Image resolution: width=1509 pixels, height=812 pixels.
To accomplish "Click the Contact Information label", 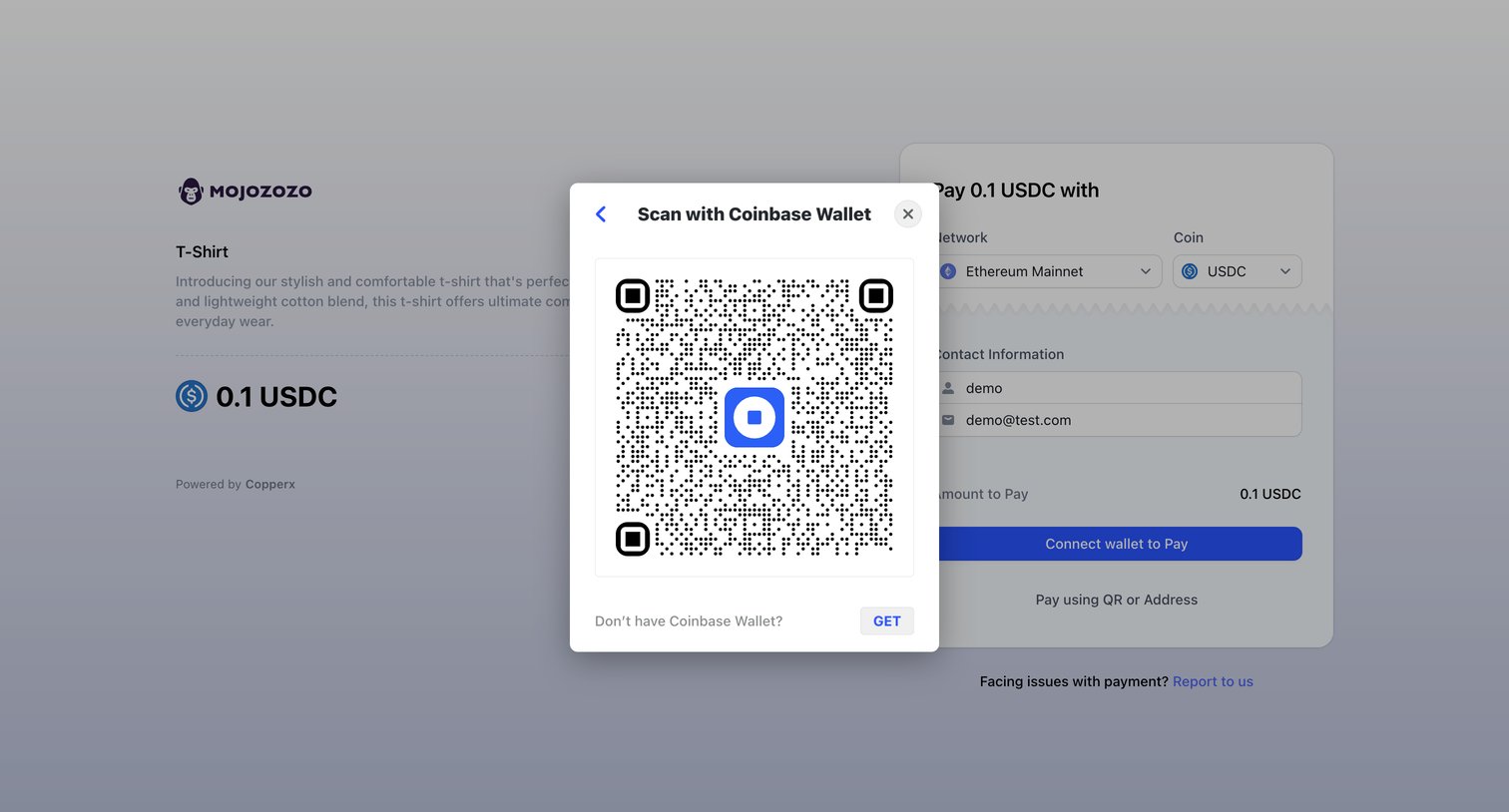I will click(999, 354).
